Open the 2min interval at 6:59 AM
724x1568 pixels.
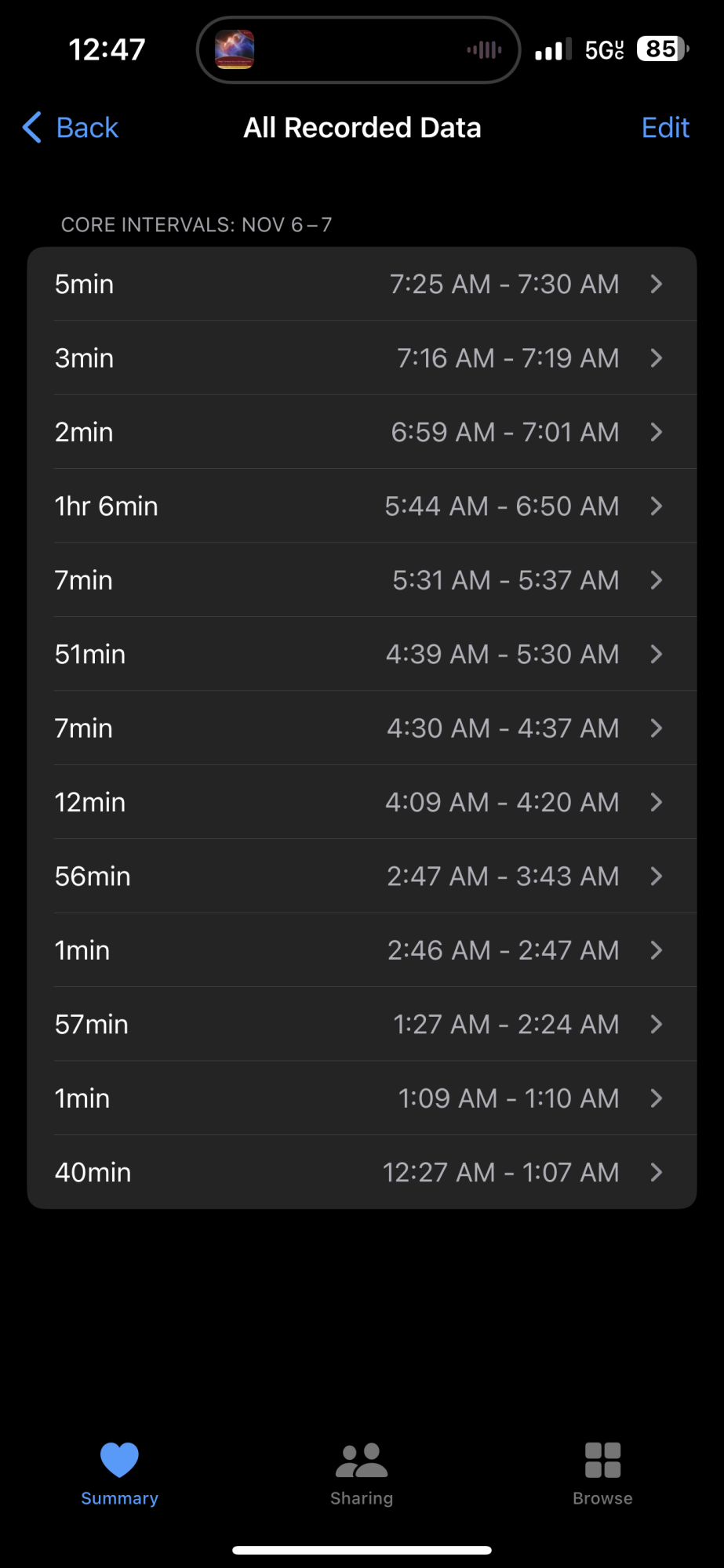(x=361, y=432)
